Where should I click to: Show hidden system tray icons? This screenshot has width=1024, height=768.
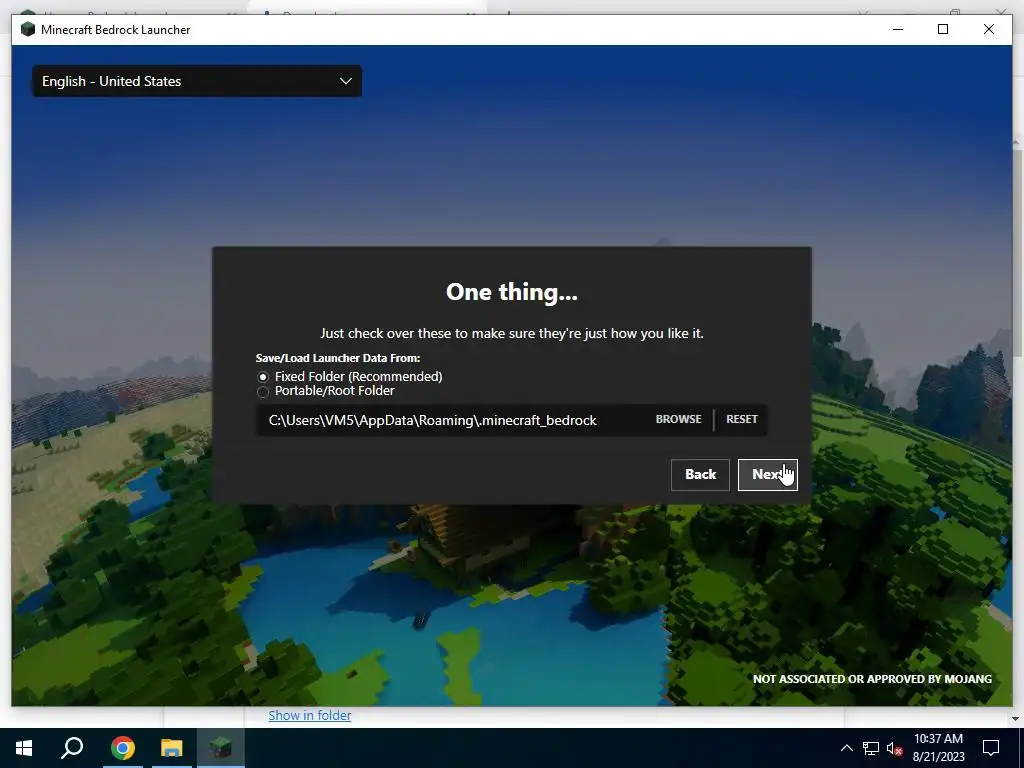coord(846,748)
